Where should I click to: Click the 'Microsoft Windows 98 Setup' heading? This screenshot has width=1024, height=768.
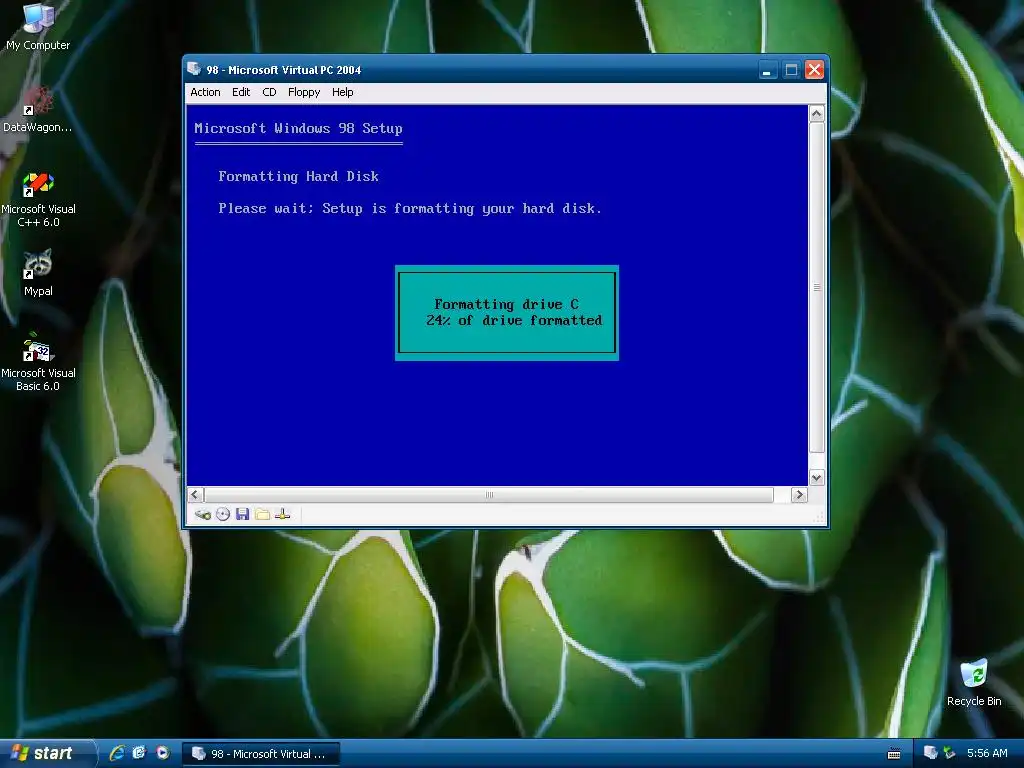point(298,129)
